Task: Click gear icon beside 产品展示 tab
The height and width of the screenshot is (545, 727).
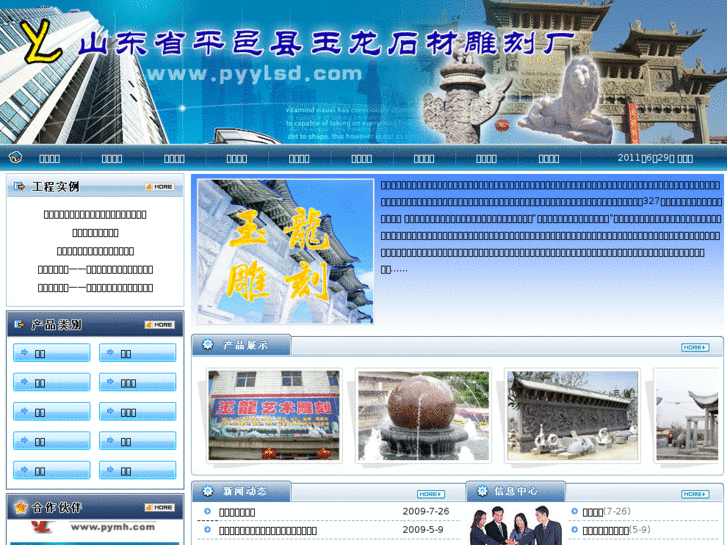Action: (208, 345)
